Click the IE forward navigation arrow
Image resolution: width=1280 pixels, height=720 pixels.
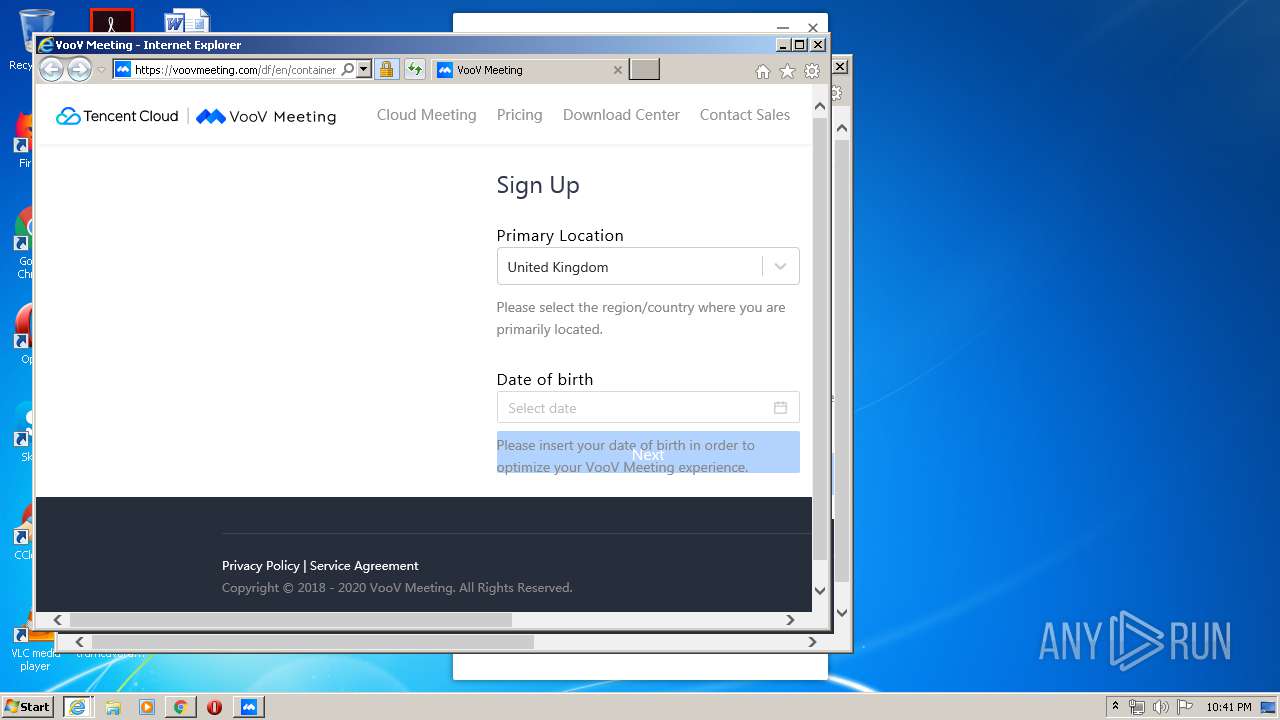tap(79, 69)
